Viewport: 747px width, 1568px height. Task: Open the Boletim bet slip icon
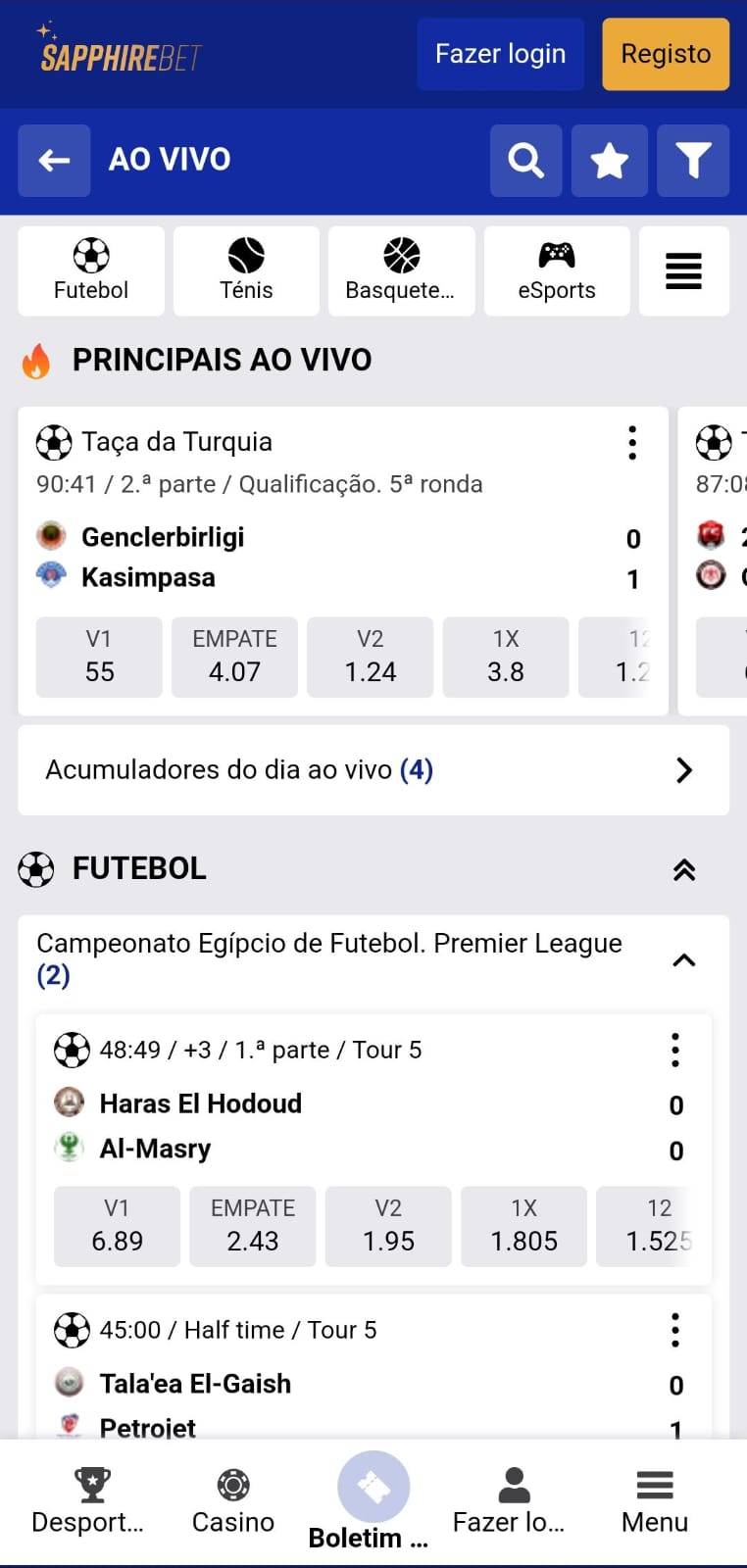[373, 1488]
